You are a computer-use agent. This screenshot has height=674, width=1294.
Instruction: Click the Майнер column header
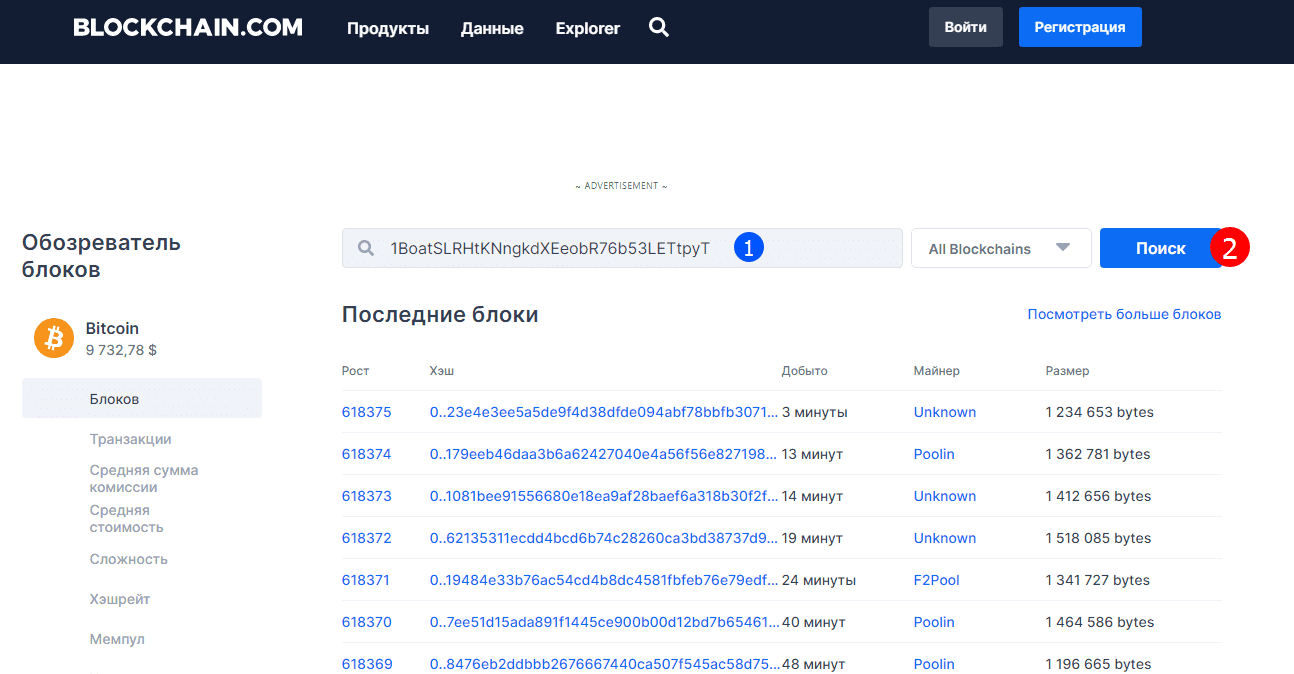(x=937, y=371)
